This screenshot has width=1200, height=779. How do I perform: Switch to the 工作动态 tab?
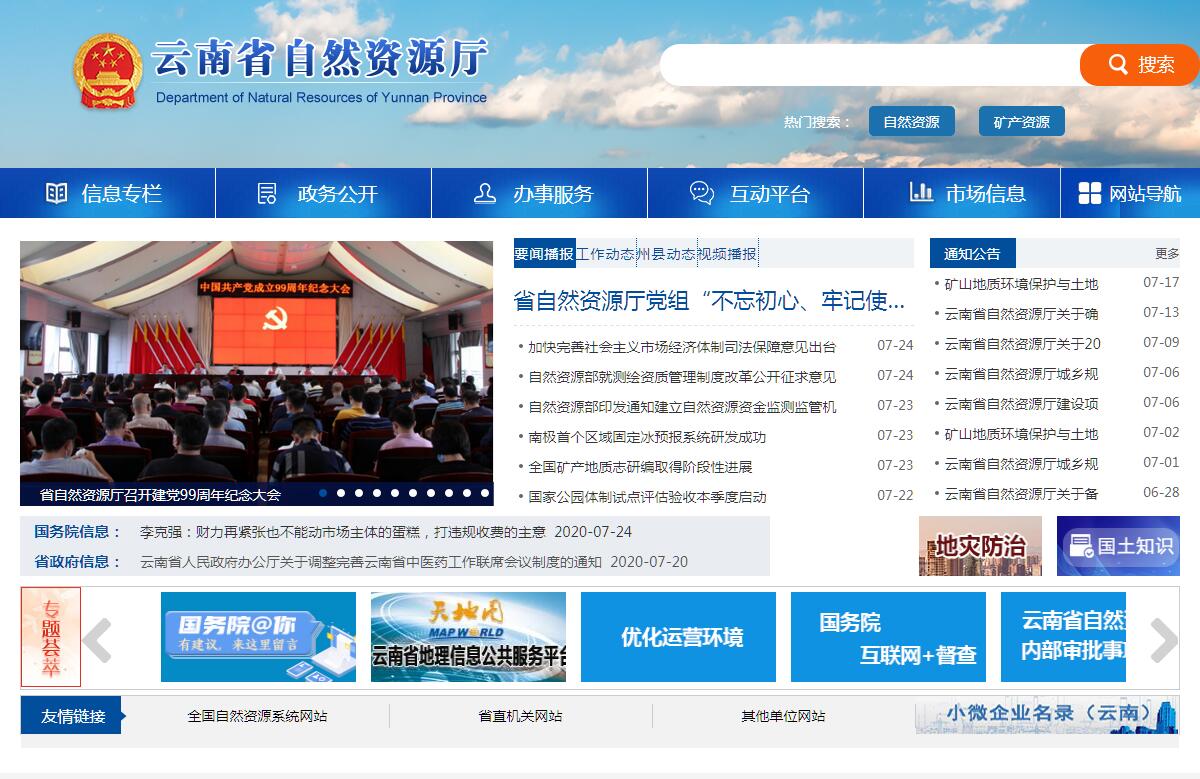point(605,254)
